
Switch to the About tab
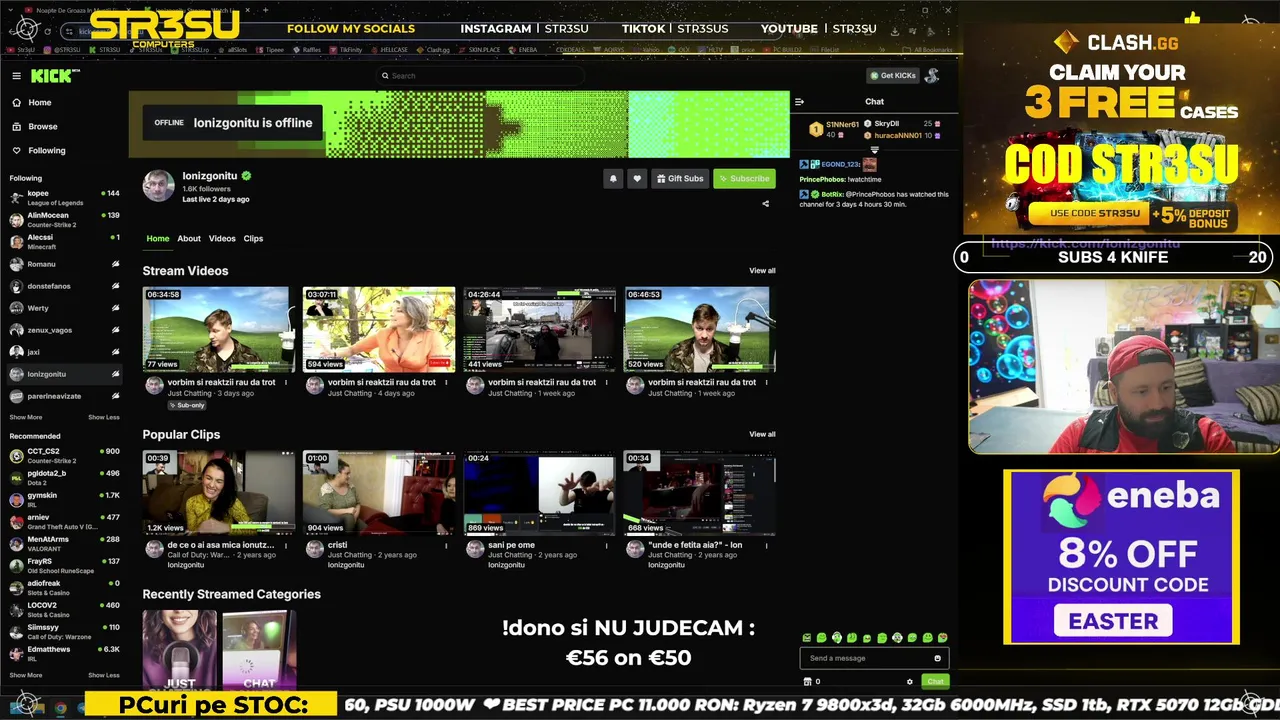tap(189, 239)
